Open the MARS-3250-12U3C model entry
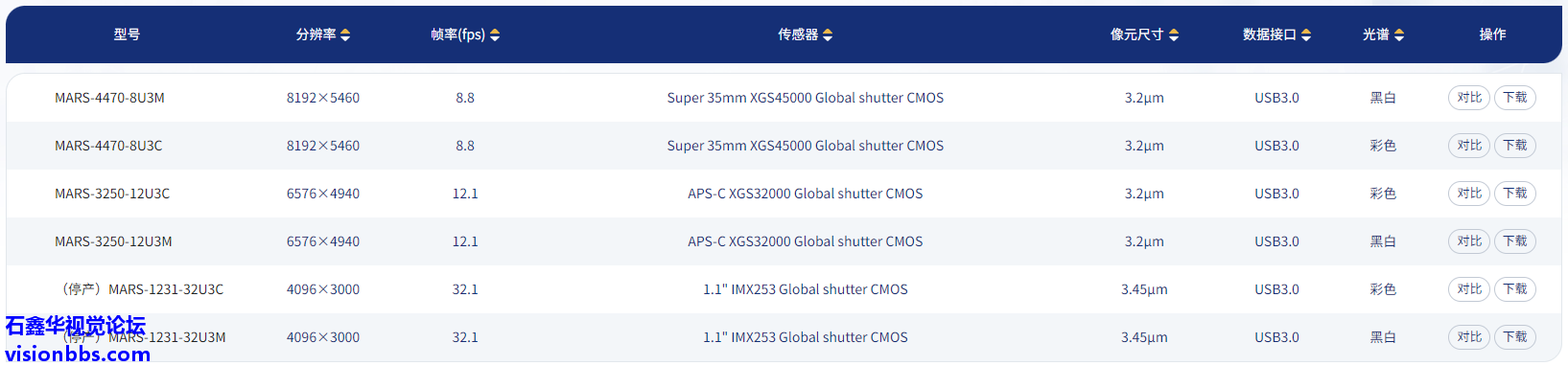Screen dimensions: 1568x366 click(x=112, y=194)
